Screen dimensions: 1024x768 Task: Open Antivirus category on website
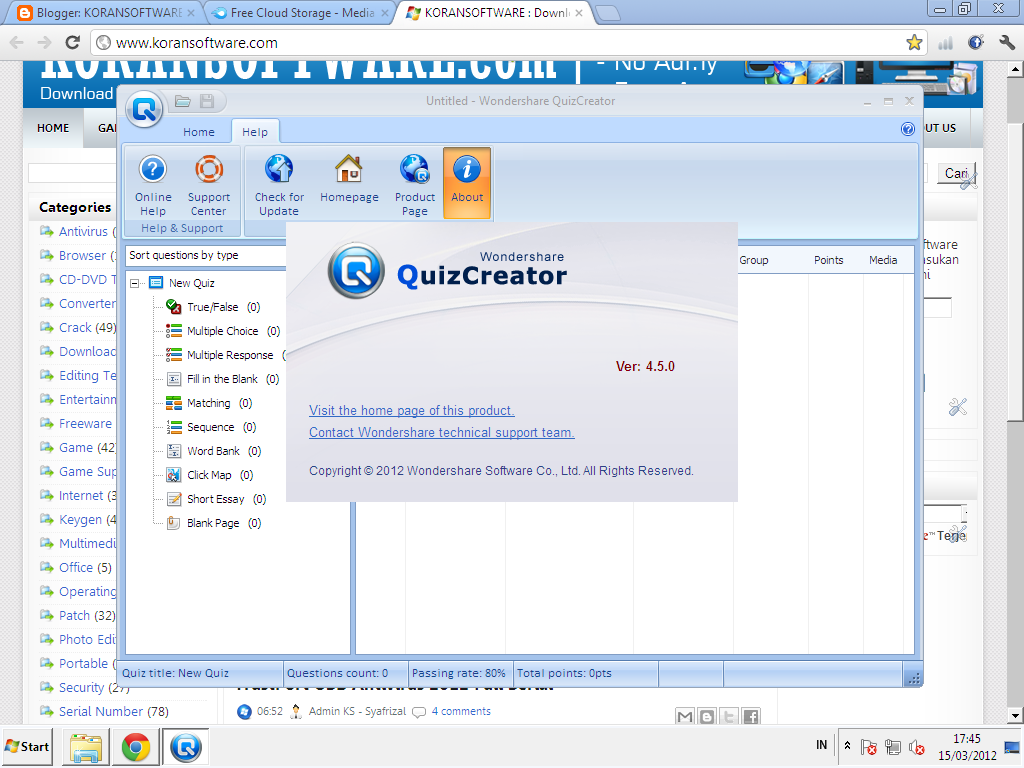(83, 231)
